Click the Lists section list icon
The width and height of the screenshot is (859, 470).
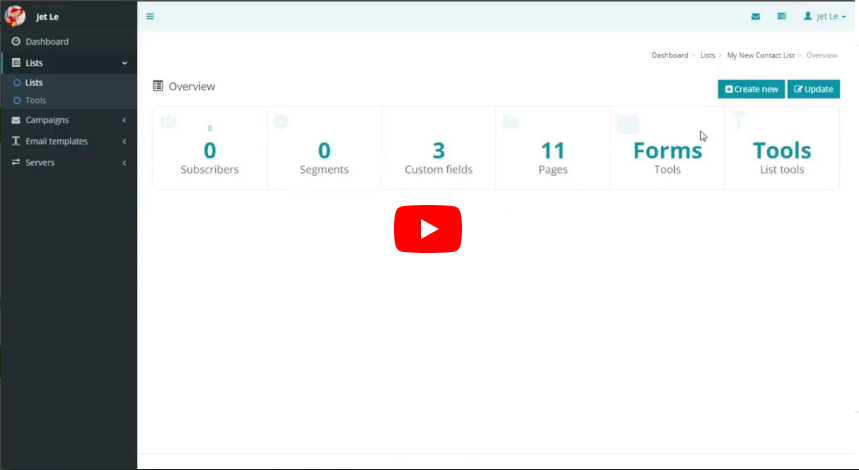[16, 62]
